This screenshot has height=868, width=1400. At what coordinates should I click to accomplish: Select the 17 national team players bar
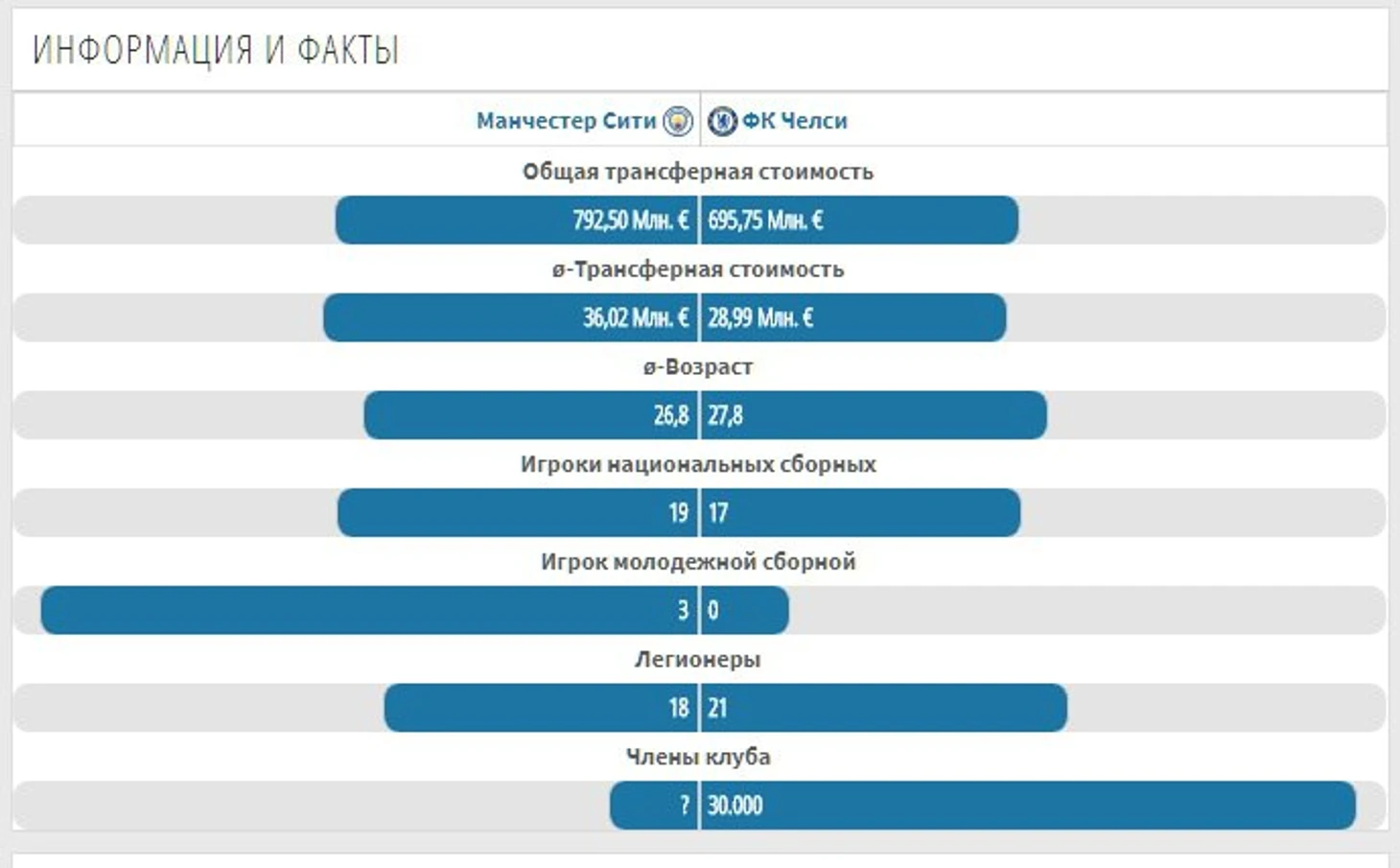861,513
